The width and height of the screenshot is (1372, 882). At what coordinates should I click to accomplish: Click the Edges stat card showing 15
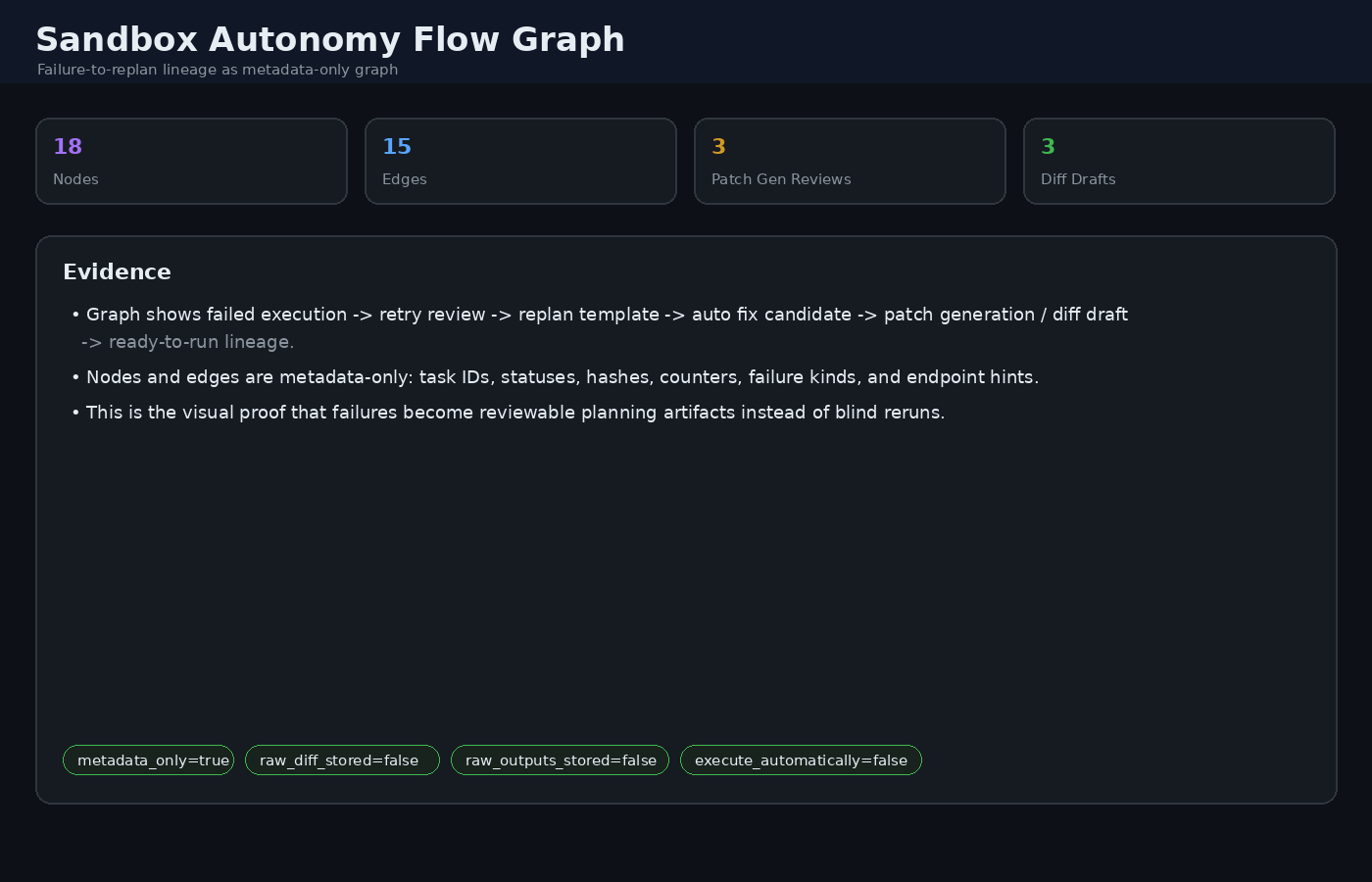520,162
